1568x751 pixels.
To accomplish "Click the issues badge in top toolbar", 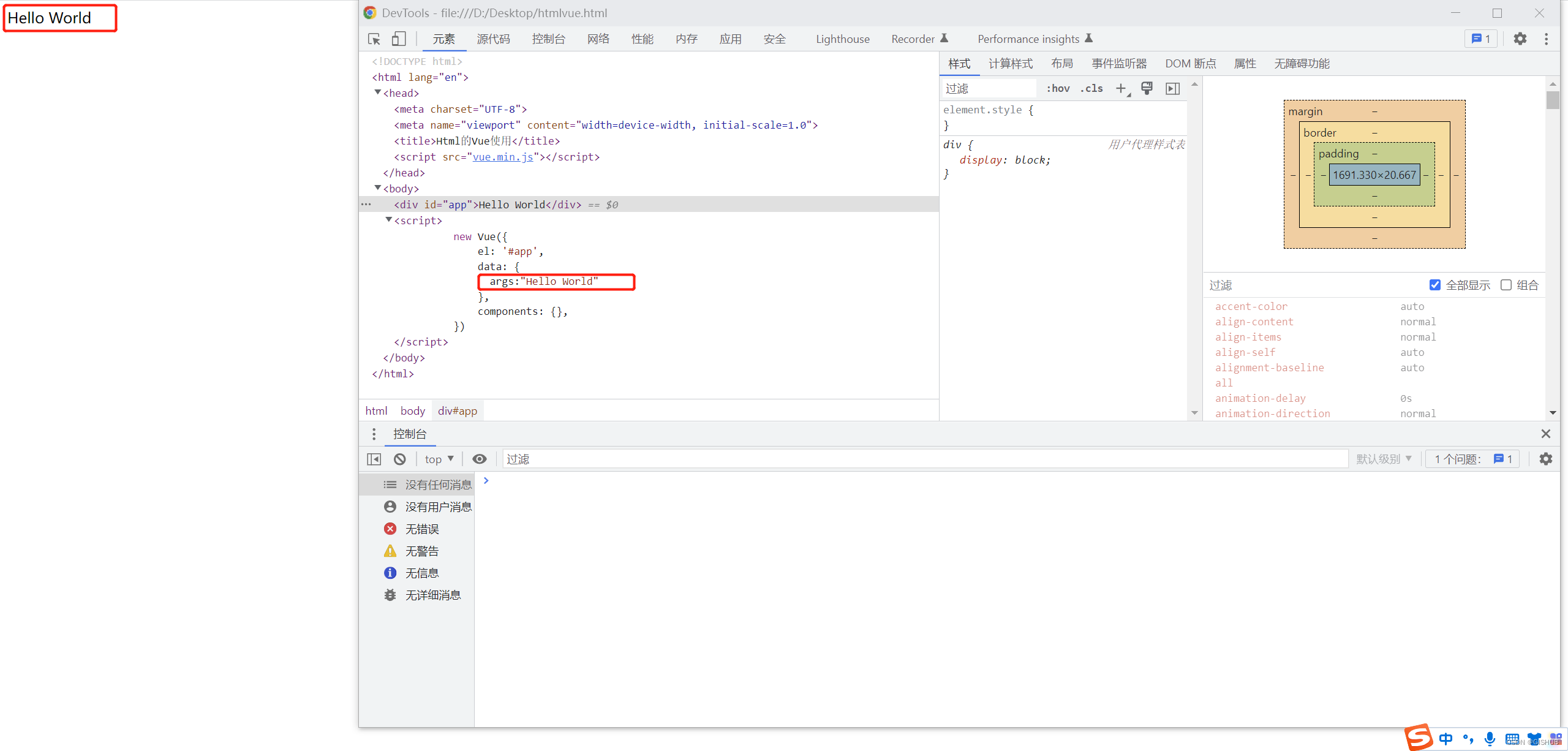I will (1481, 39).
